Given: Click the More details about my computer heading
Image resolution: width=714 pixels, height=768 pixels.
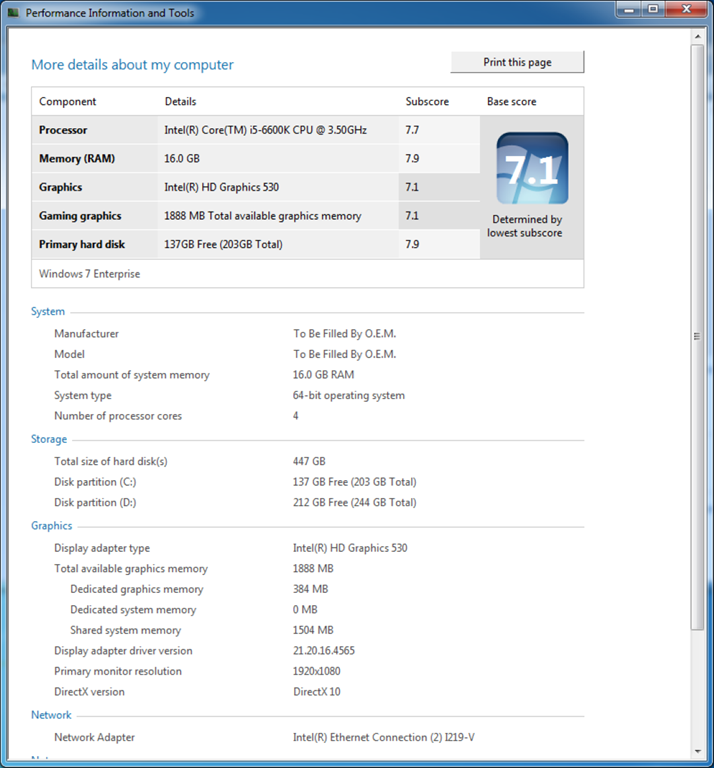Looking at the screenshot, I should click(132, 65).
